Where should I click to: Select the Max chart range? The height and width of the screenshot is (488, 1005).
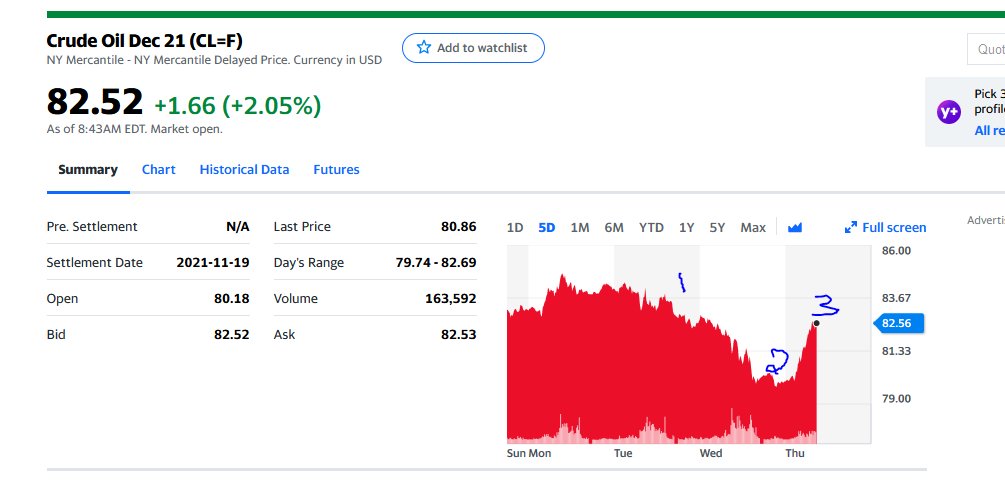[x=753, y=228]
